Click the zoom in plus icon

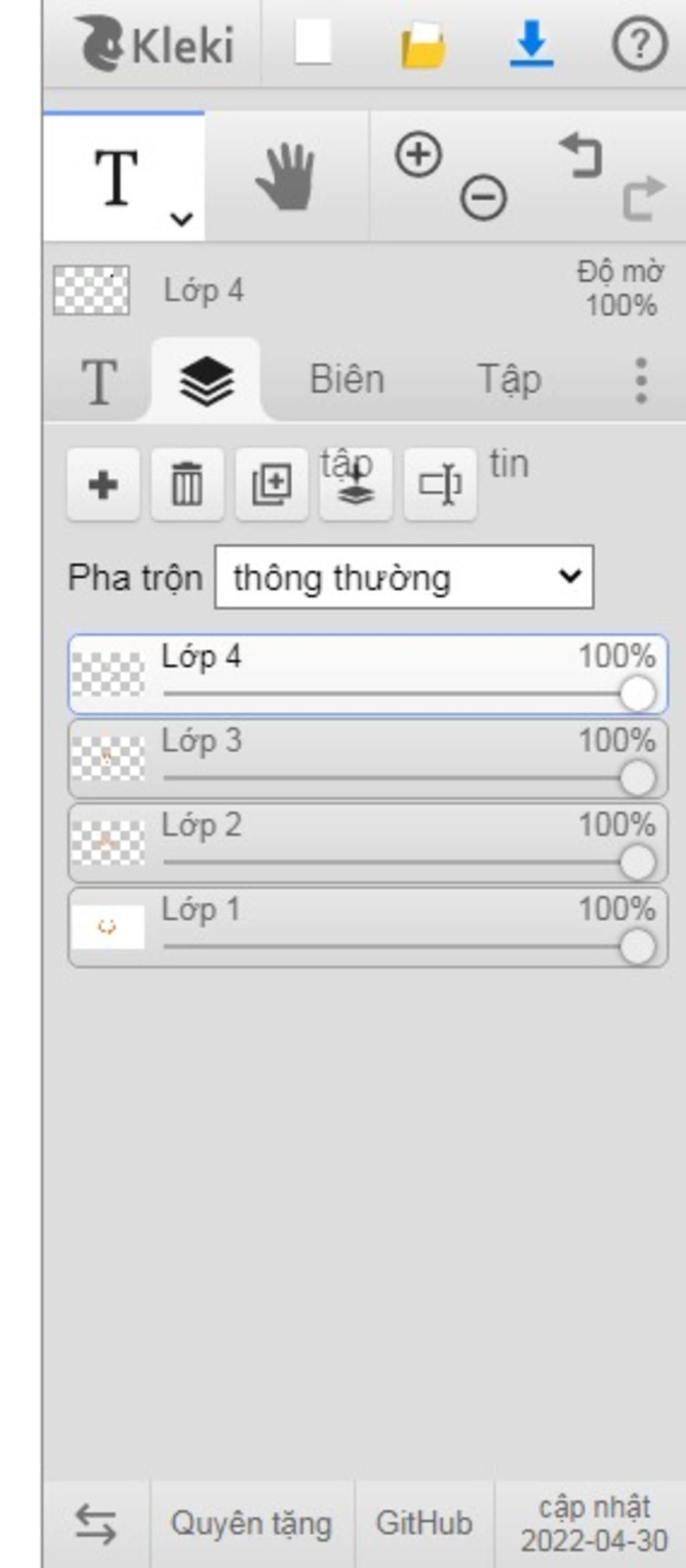418,155
